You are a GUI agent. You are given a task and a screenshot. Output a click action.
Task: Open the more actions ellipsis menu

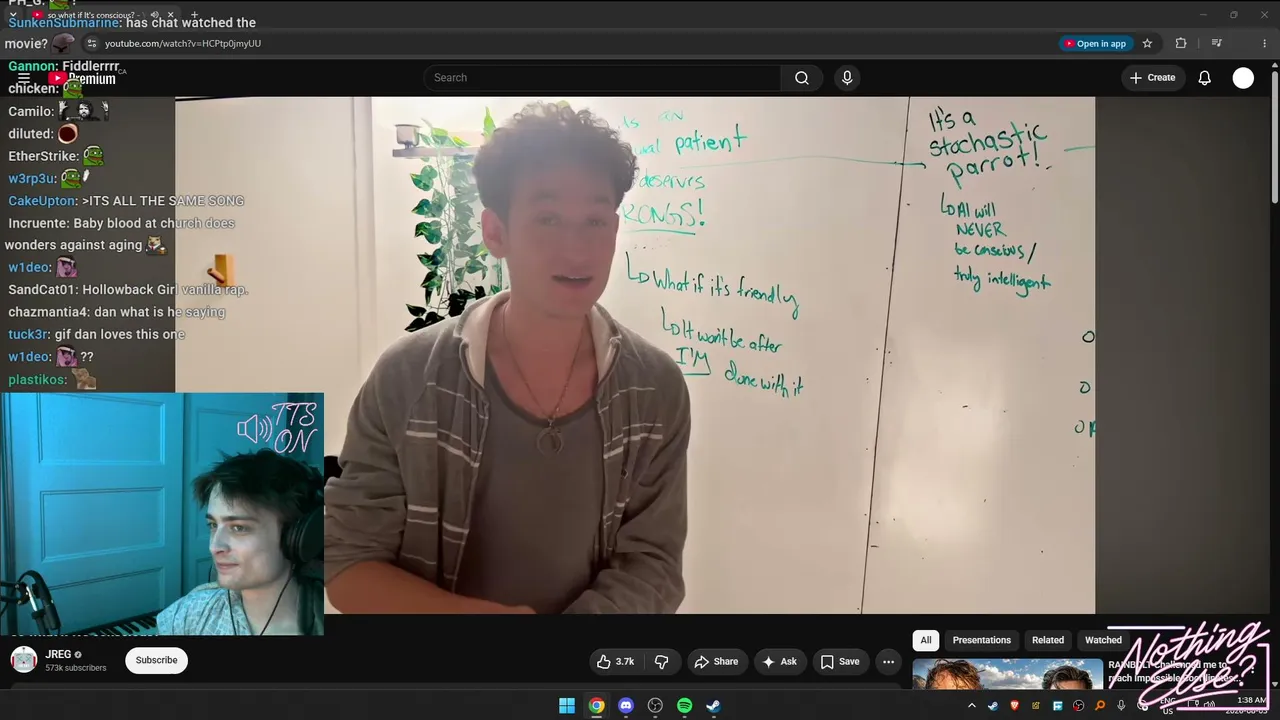coord(888,661)
